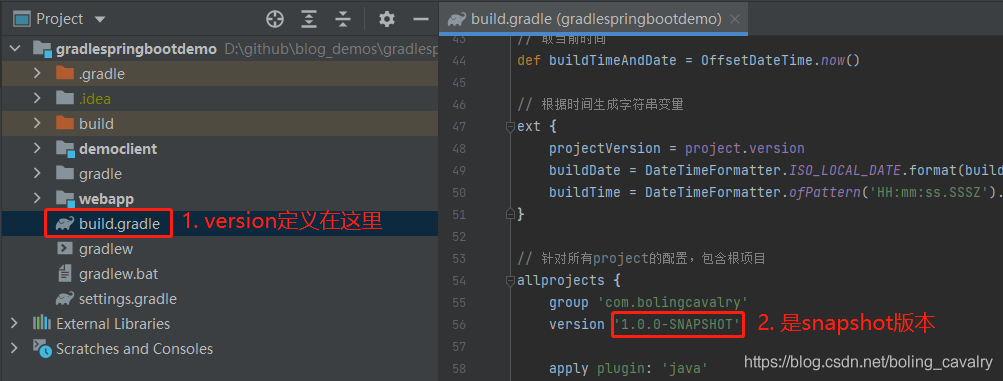Click Scratches and Consoles icon

pos(42,349)
